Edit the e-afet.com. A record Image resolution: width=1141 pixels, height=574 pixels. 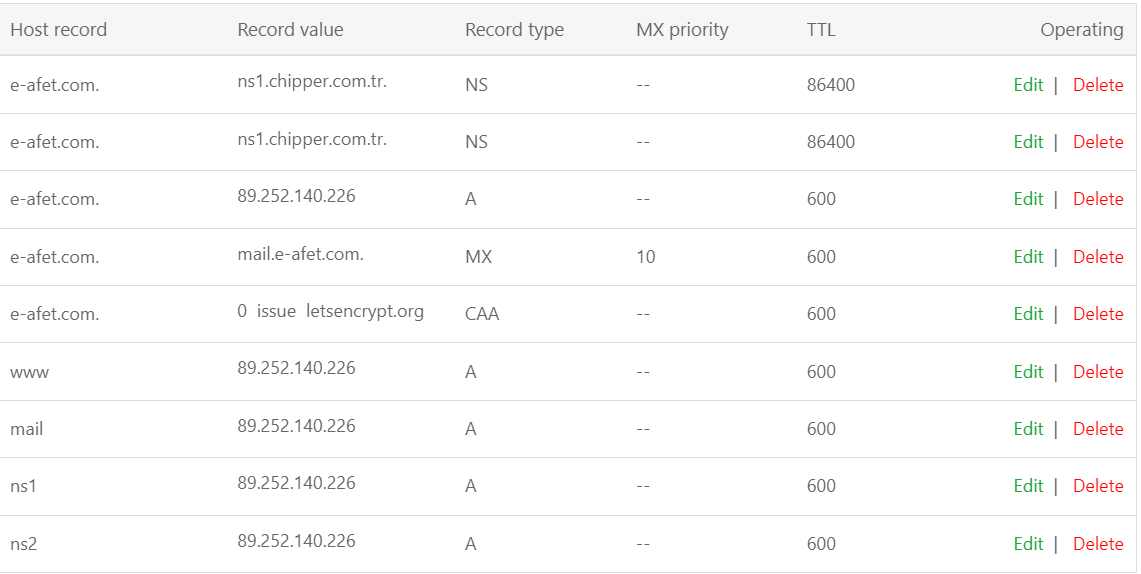point(1028,199)
